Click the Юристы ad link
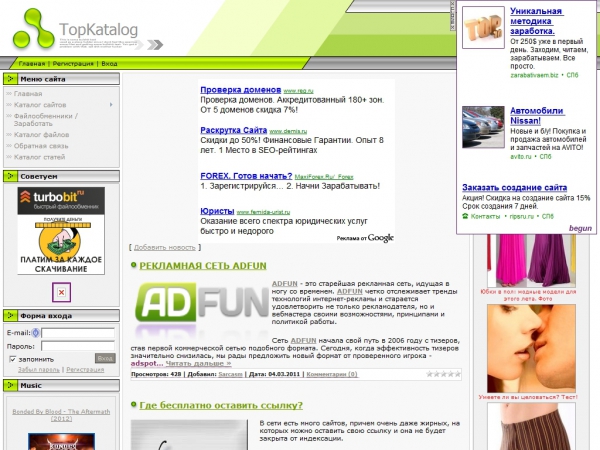The image size is (600, 450). [217, 211]
